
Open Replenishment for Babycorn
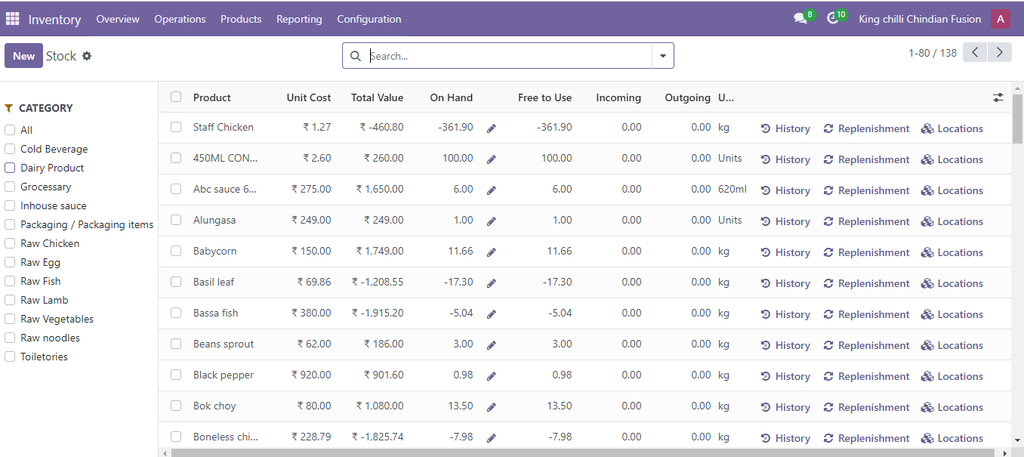867,253
